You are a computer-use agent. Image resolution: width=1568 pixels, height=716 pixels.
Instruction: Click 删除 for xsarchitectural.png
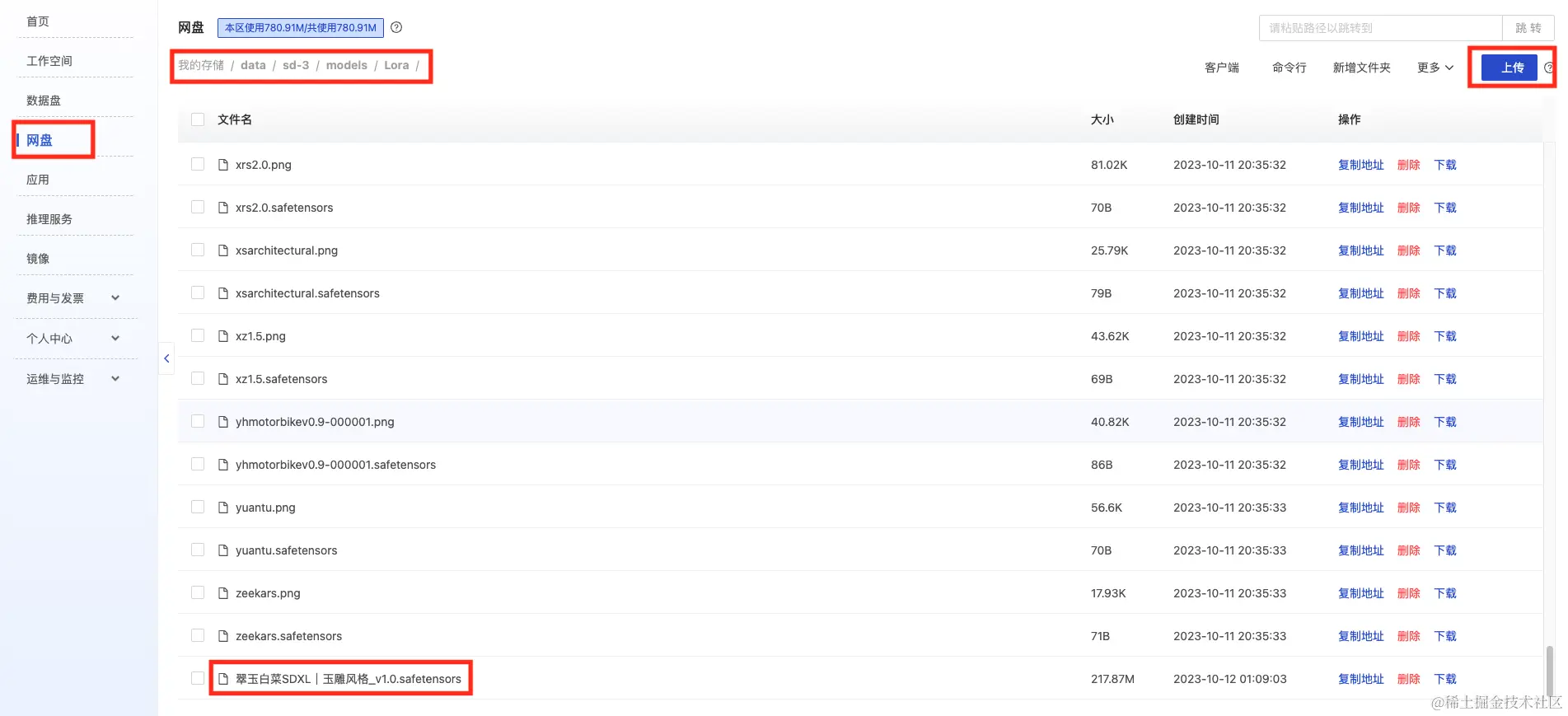coord(1409,250)
